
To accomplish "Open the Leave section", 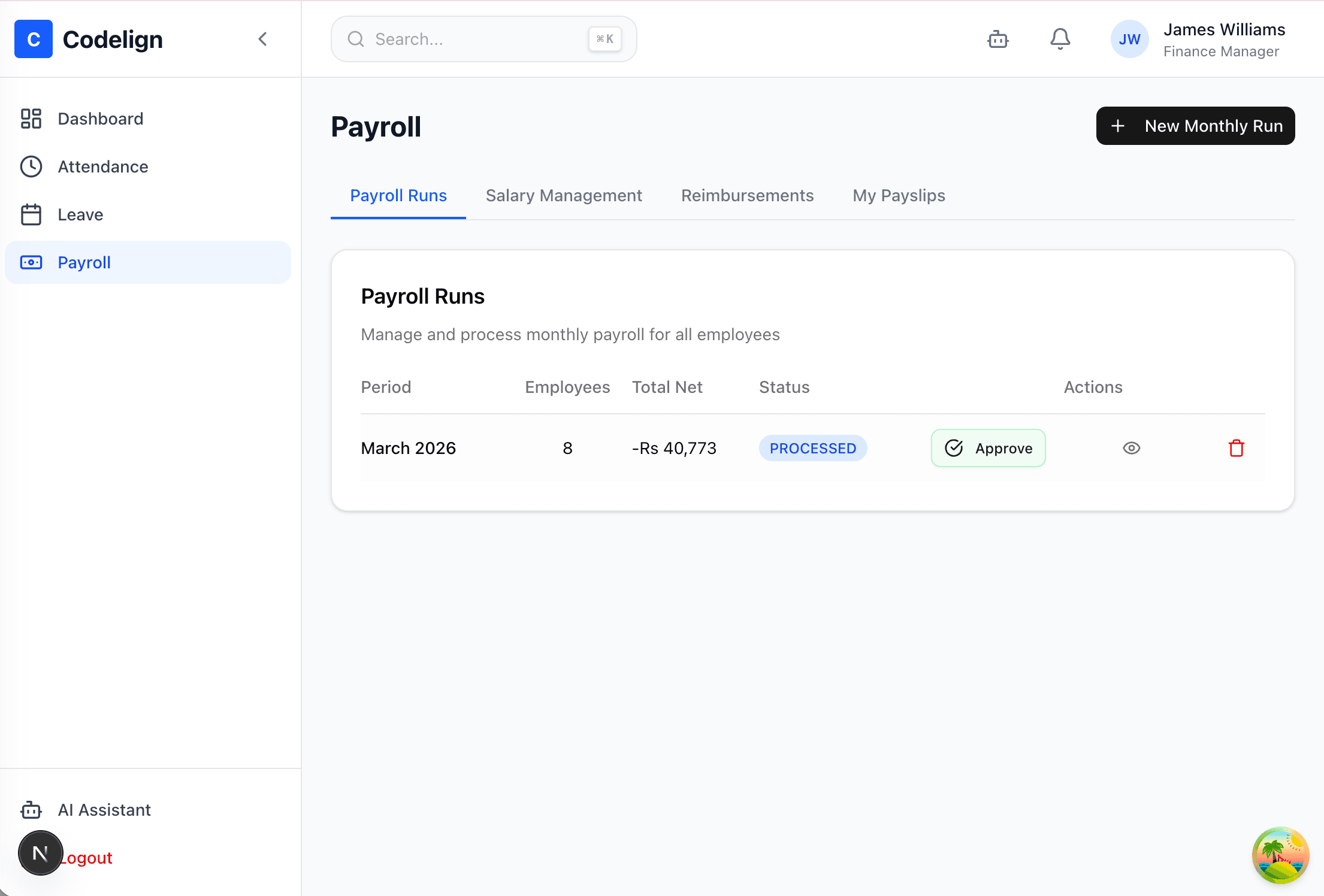I will (x=80, y=214).
